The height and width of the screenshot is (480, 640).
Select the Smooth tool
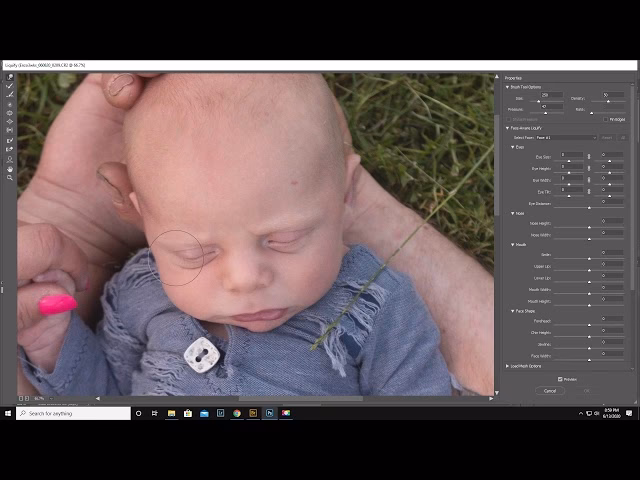point(10,95)
